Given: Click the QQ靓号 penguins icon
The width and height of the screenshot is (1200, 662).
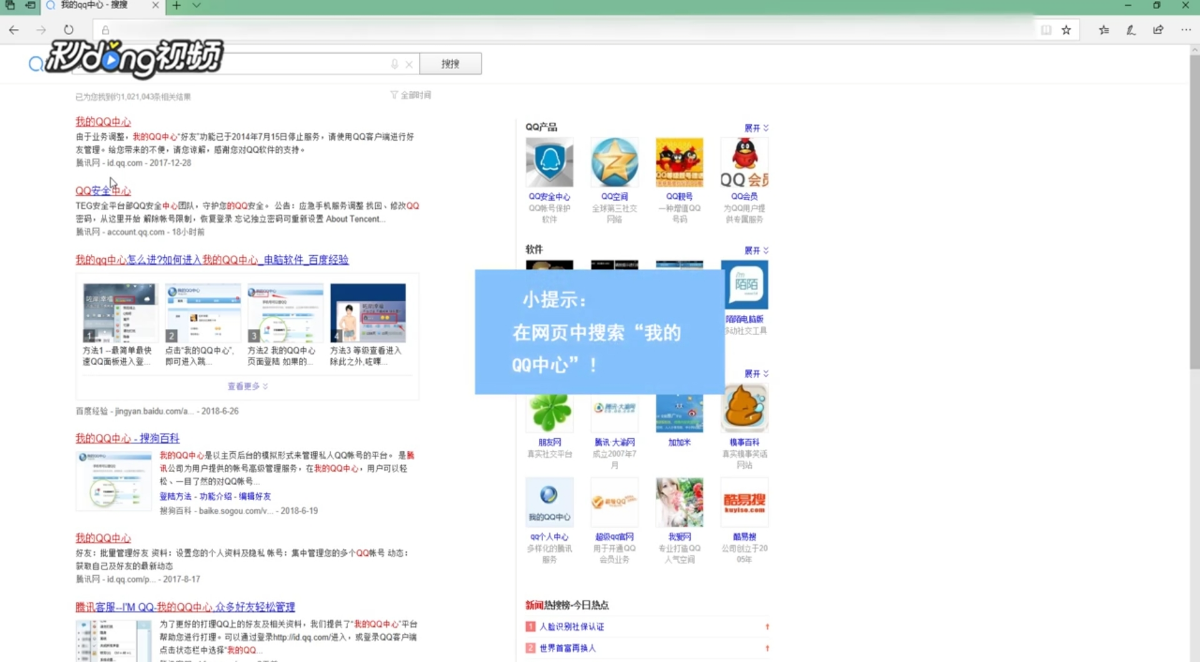Looking at the screenshot, I should coord(679,162).
